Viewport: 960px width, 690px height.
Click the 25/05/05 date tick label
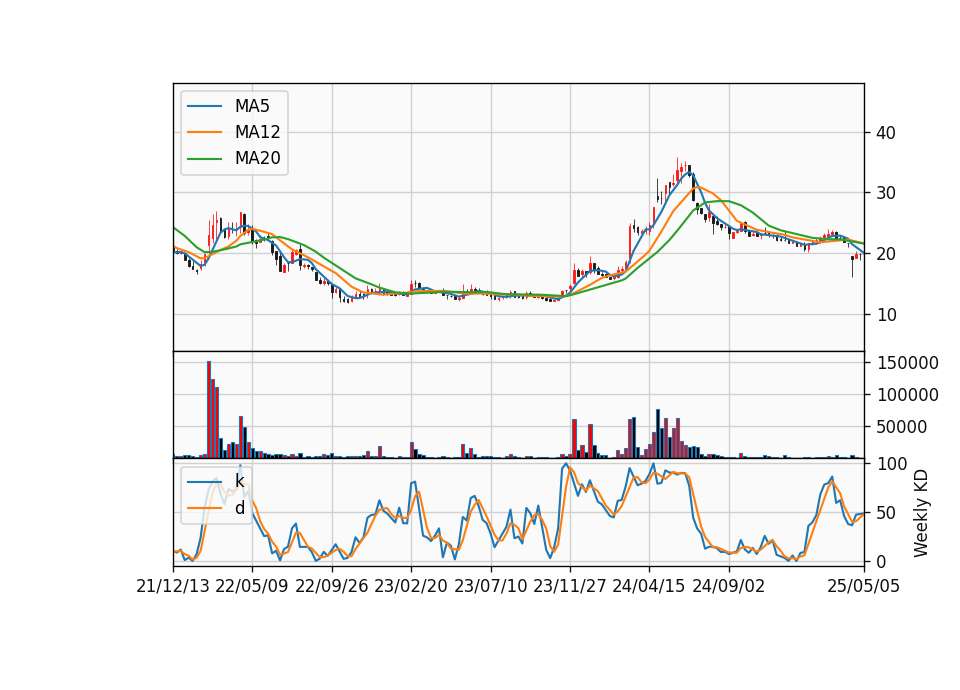pyautogui.click(x=864, y=586)
